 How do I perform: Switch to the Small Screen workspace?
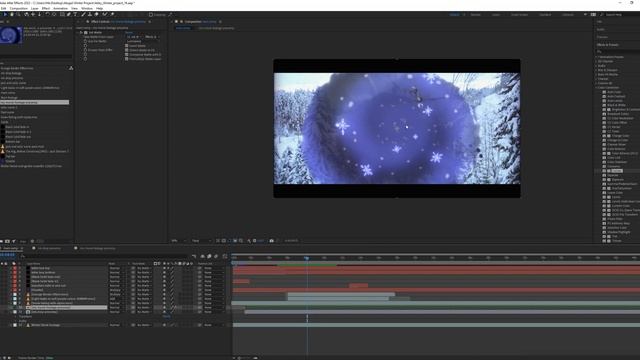coord(520,15)
